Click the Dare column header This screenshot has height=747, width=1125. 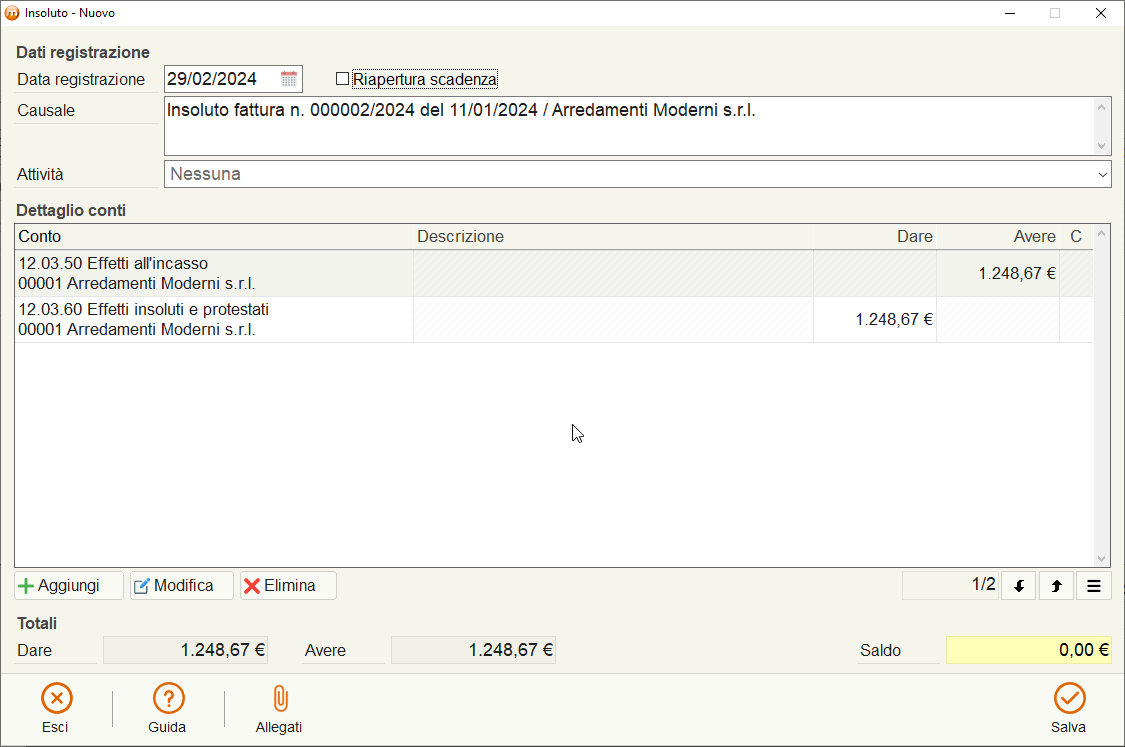pyautogui.click(x=875, y=237)
